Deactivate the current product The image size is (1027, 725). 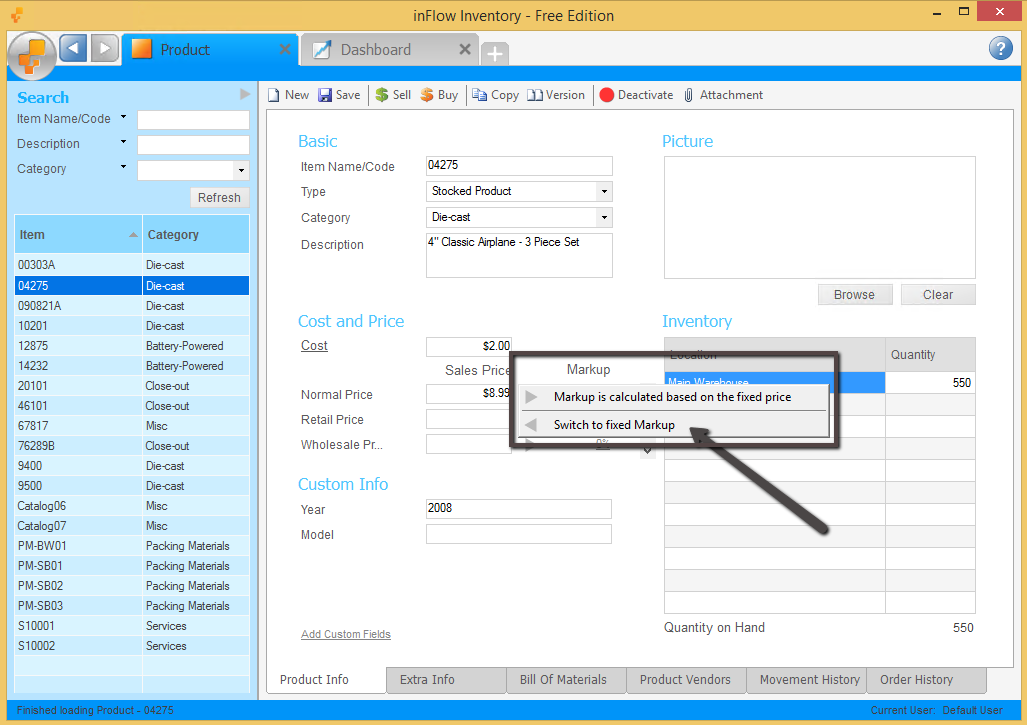636,95
